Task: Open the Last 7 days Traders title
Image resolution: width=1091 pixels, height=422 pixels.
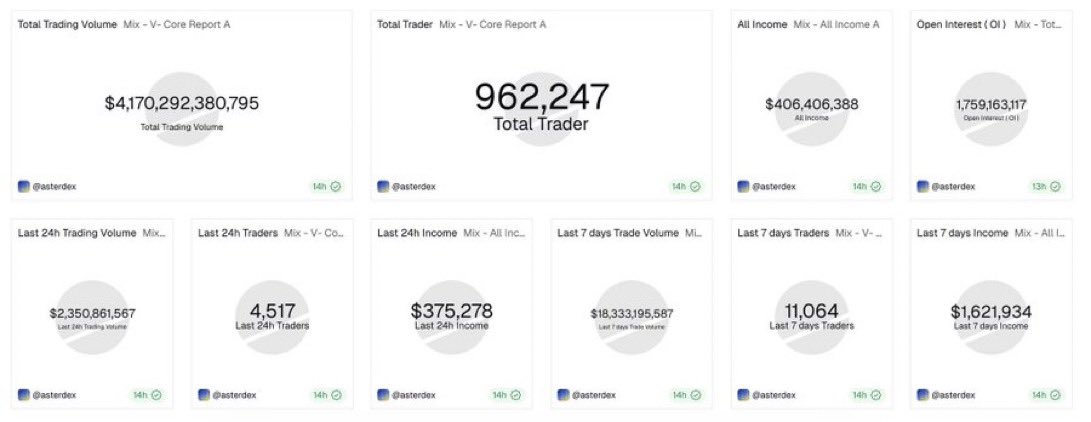Action: coord(783,233)
